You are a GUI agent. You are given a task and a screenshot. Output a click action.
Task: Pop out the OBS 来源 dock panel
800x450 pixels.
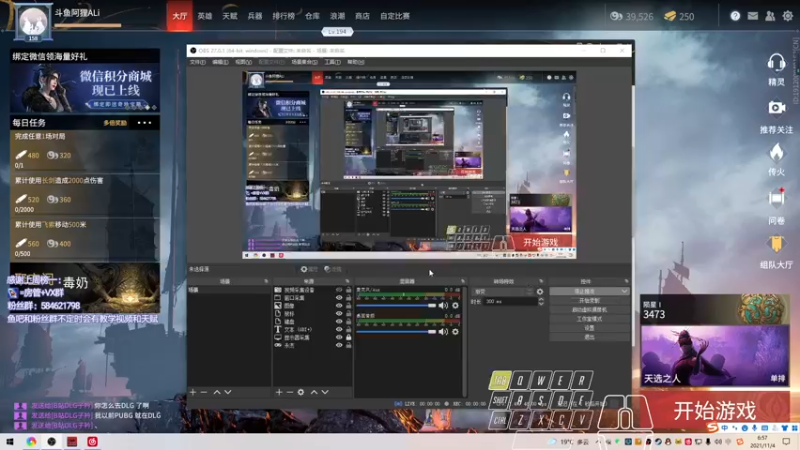pyautogui.click(x=347, y=281)
